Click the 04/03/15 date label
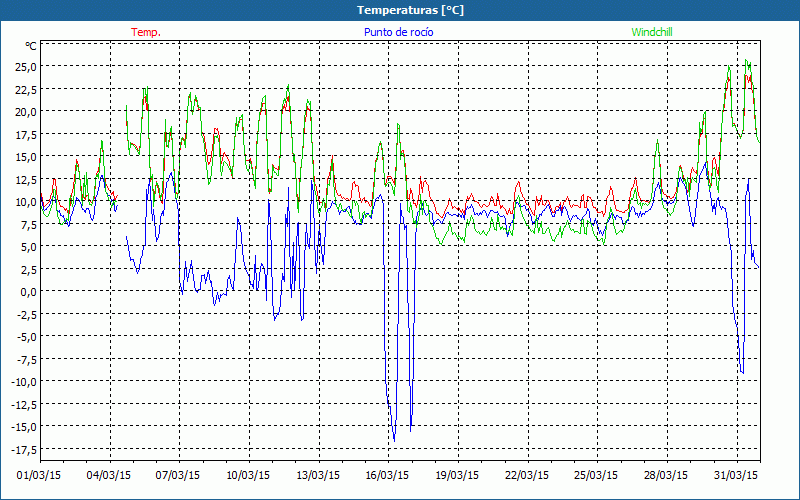 [x=109, y=476]
